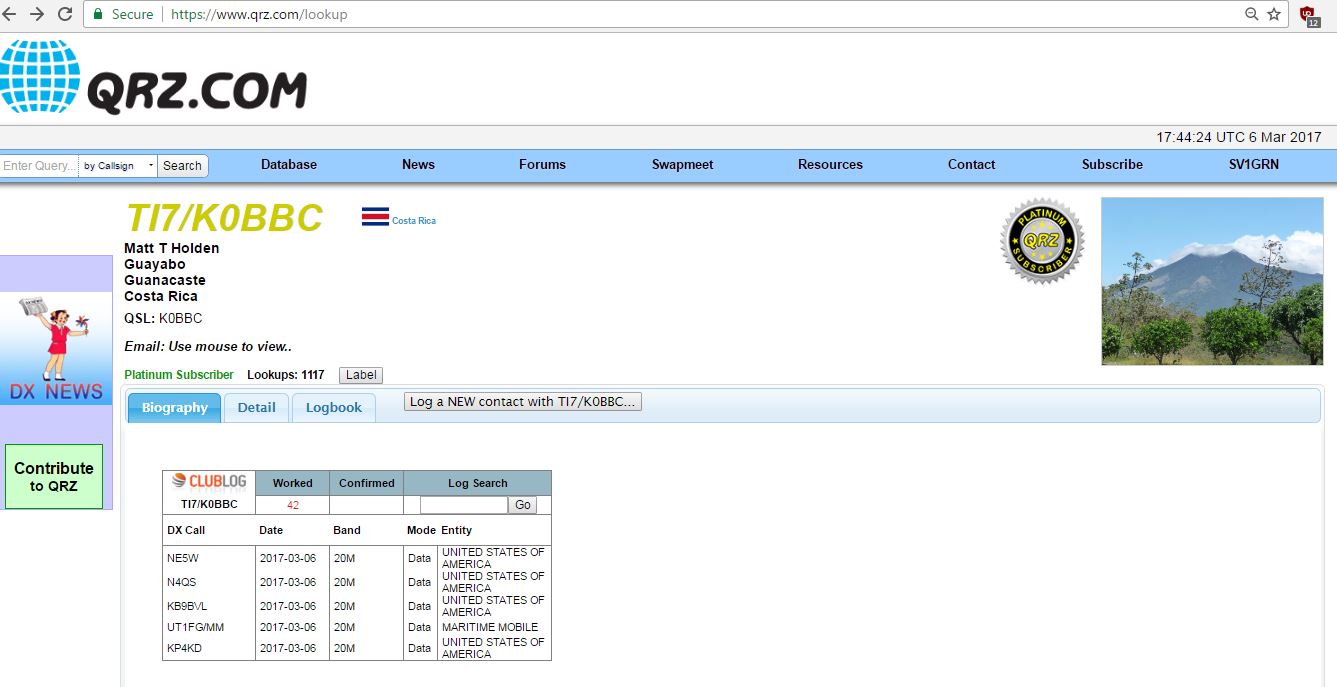The width and height of the screenshot is (1337, 687).
Task: Click the Search button
Action: (x=182, y=166)
